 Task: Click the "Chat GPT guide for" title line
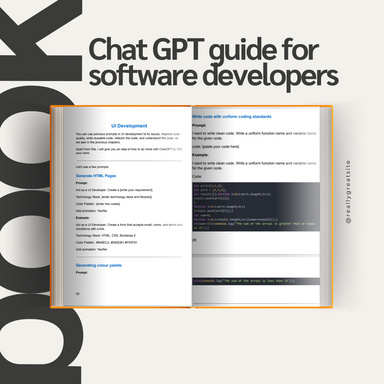204,50
